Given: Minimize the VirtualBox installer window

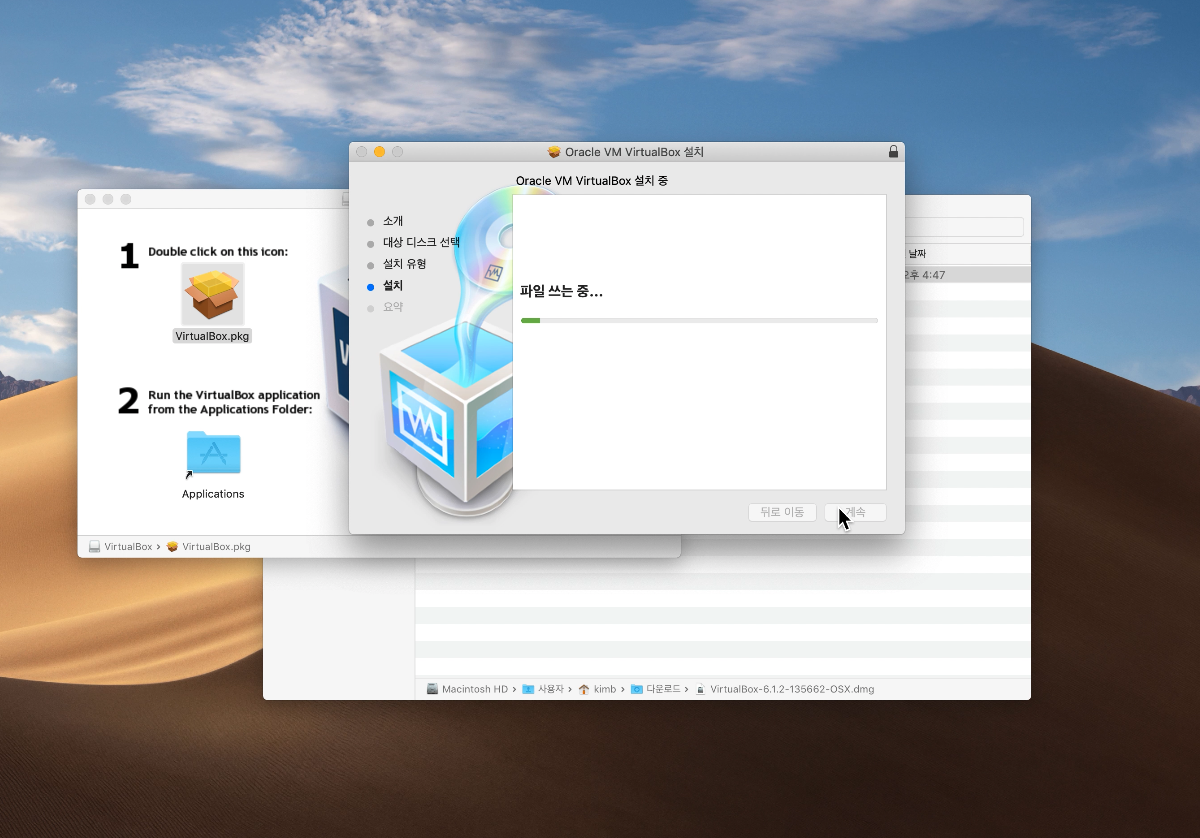Looking at the screenshot, I should (x=379, y=152).
